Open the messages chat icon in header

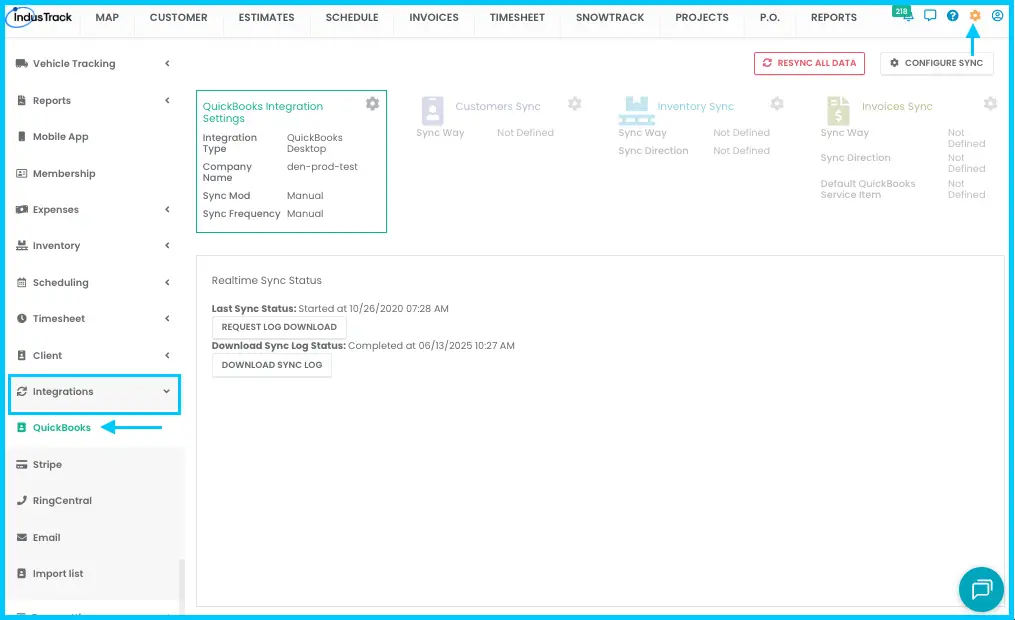(x=930, y=15)
